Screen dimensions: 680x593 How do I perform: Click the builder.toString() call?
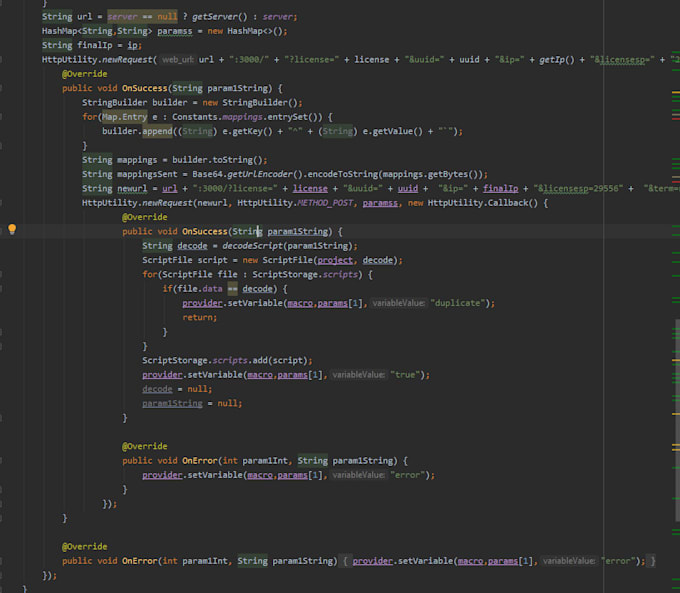[217, 160]
